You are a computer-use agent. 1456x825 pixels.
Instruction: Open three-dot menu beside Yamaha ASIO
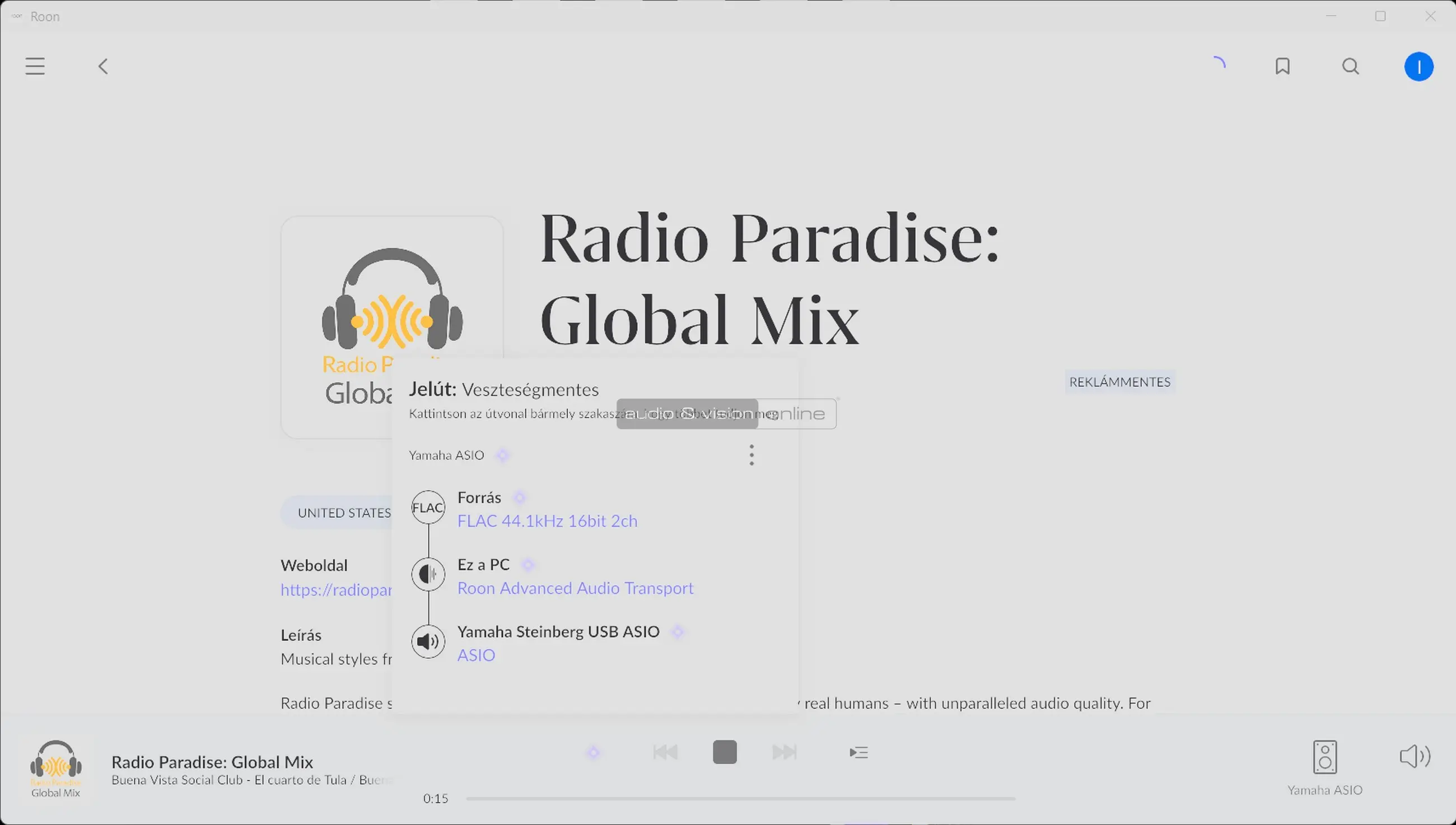(752, 455)
